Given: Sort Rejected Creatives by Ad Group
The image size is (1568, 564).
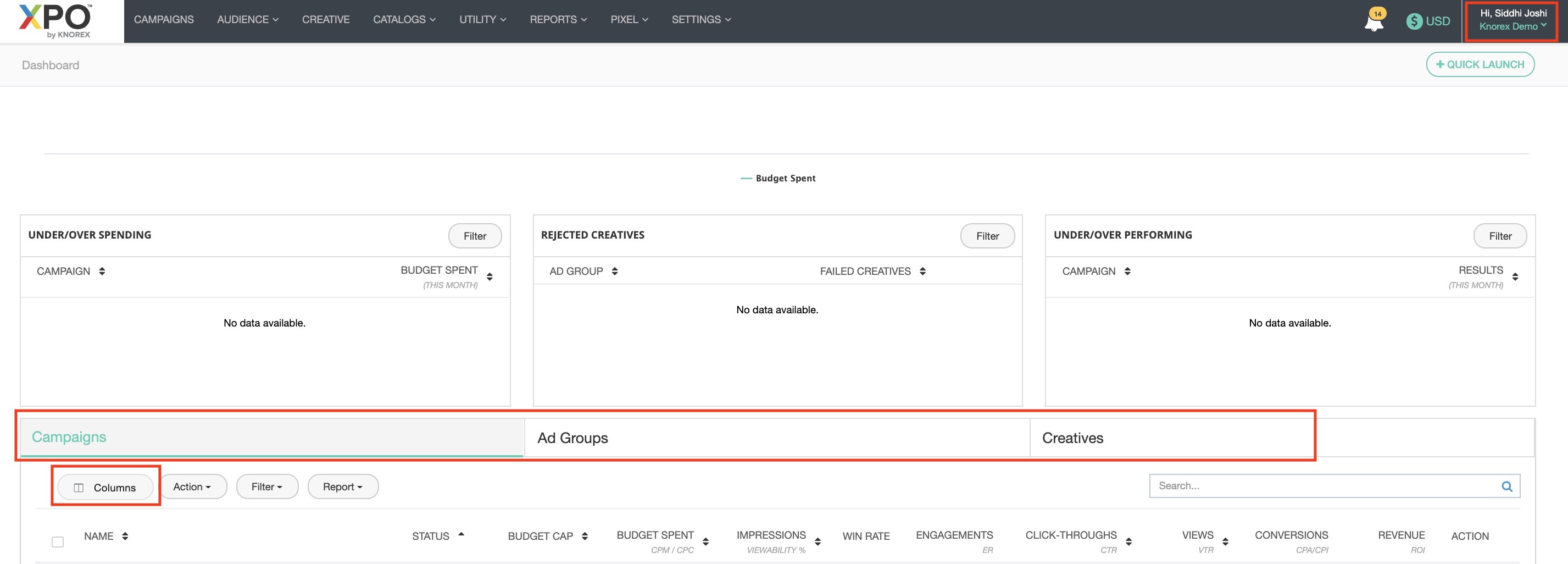Looking at the screenshot, I should point(615,271).
